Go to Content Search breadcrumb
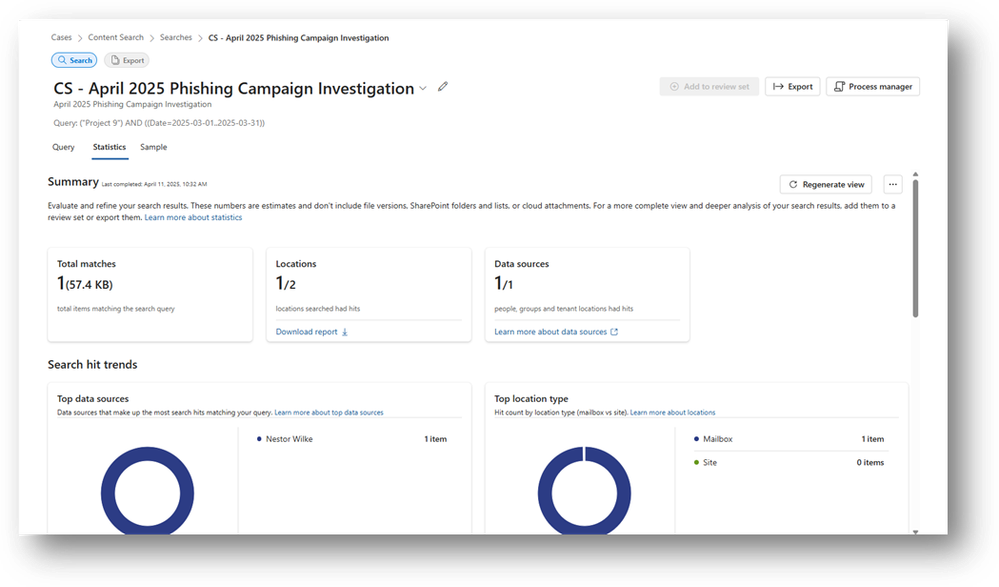Screen dimensions: 999x587 (x=116, y=38)
